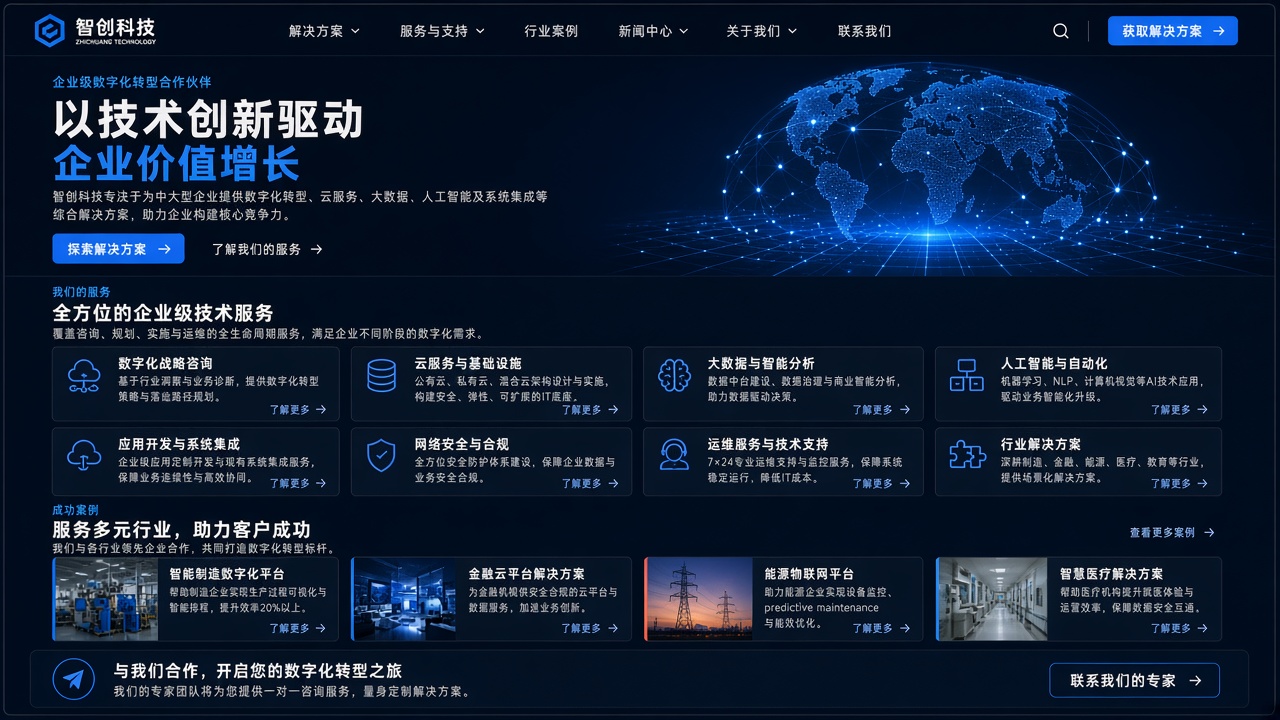
Task: Expand the 解决方案 navigation dropdown
Action: tap(324, 31)
